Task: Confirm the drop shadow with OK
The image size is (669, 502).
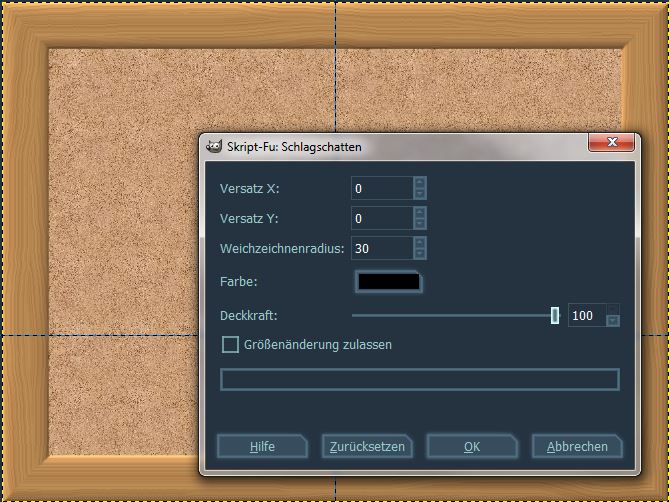Action: click(x=471, y=447)
